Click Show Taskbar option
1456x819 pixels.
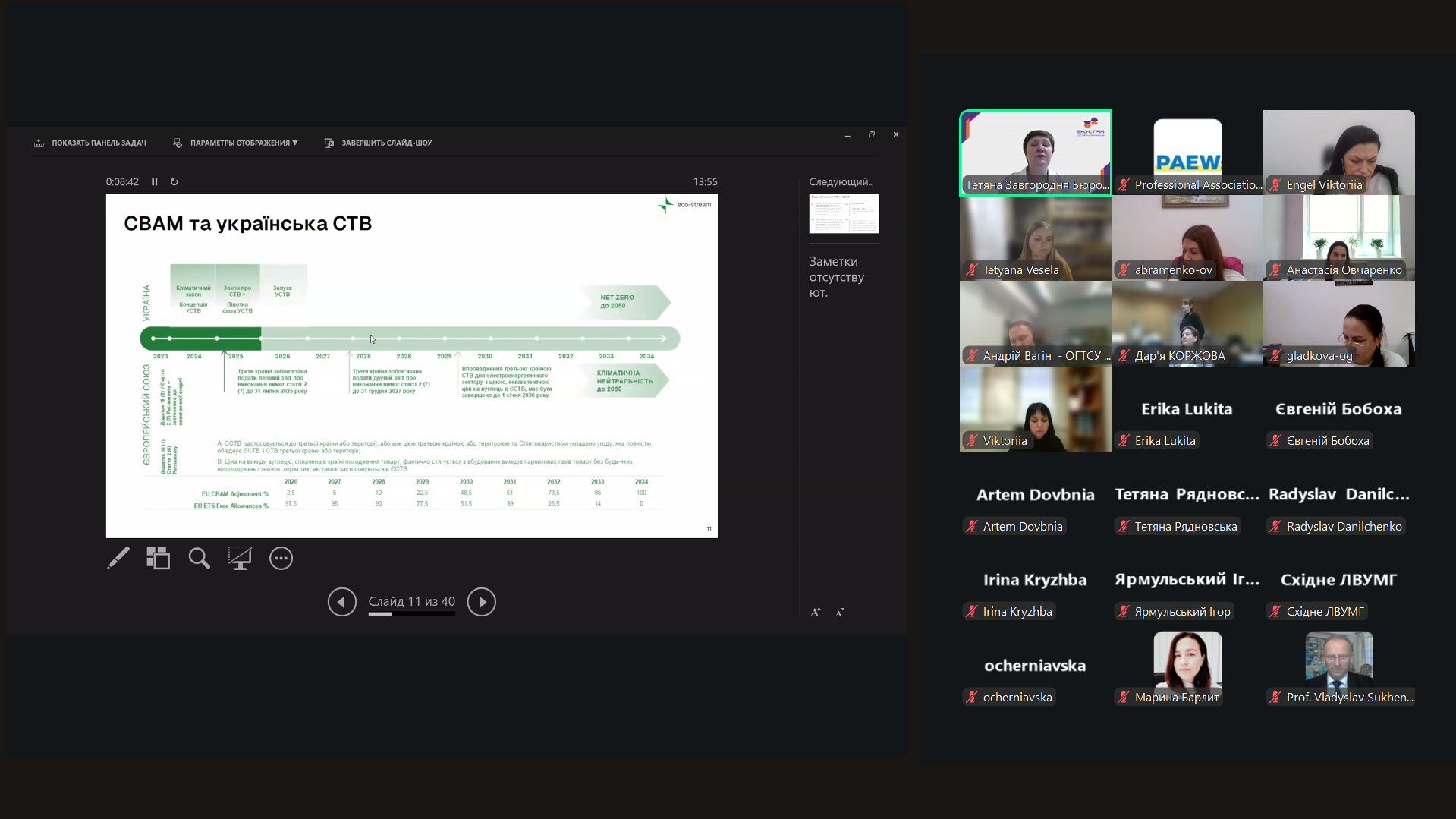coord(90,143)
